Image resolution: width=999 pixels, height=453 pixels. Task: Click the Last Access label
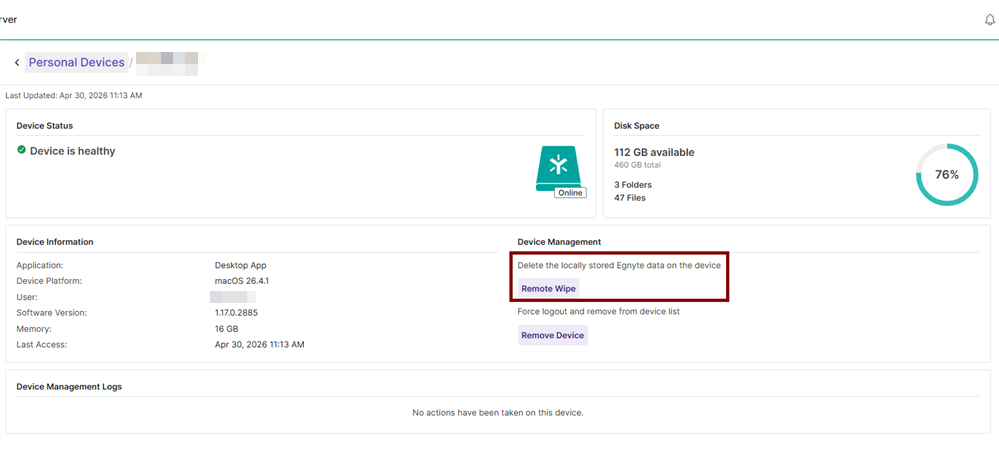pos(41,345)
